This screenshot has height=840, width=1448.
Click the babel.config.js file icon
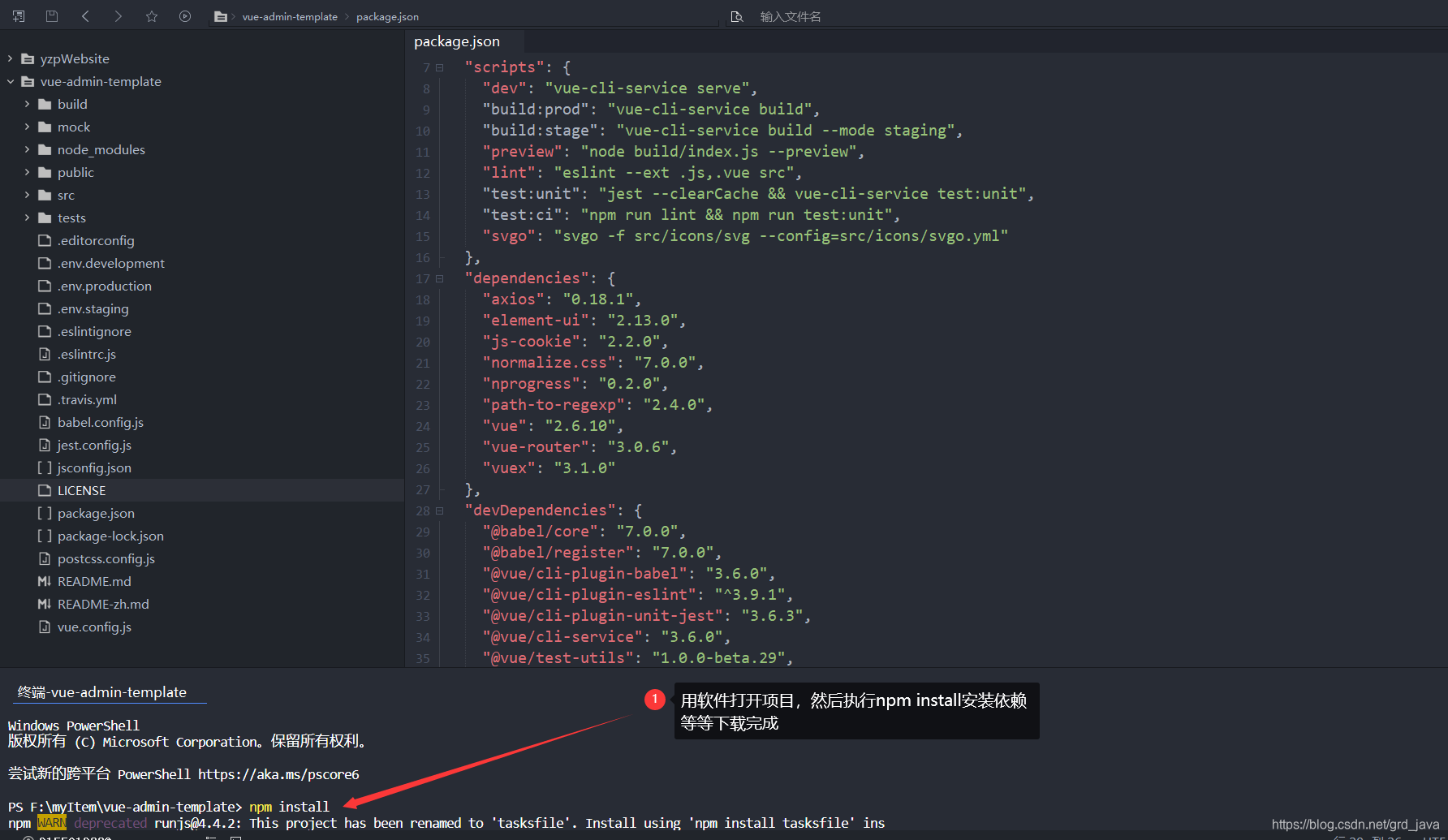[x=45, y=422]
